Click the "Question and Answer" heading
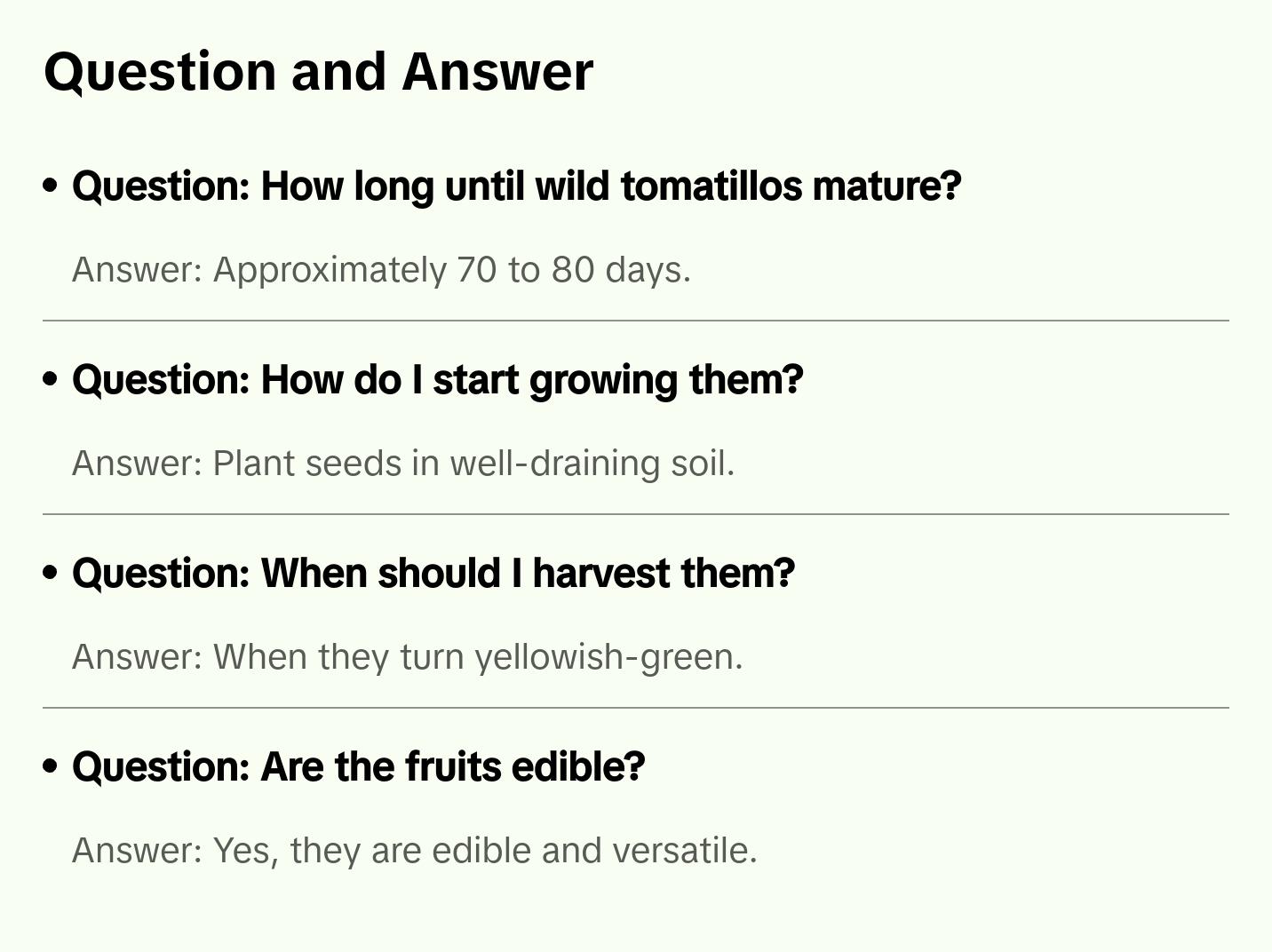 click(x=318, y=71)
